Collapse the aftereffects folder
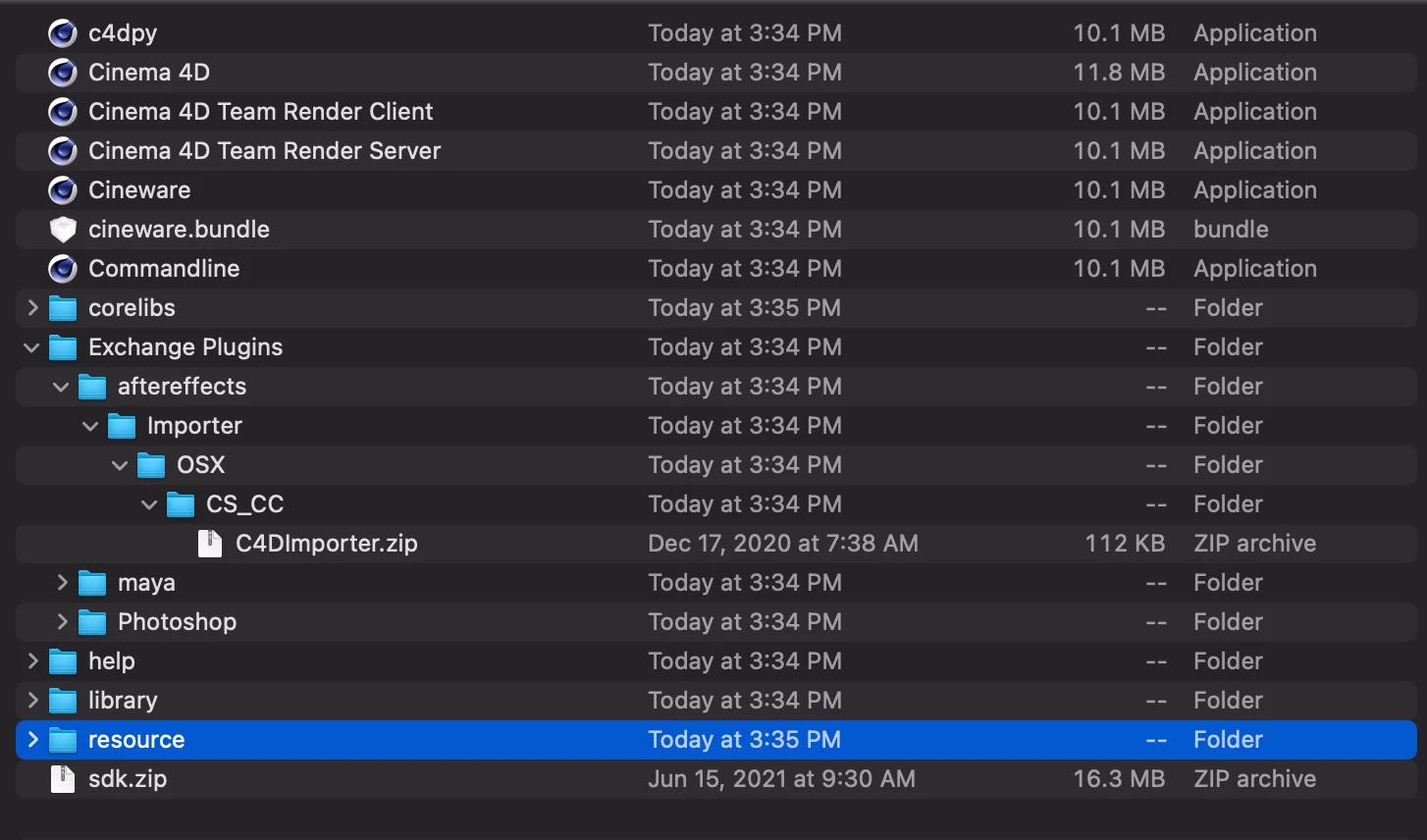This screenshot has width=1427, height=840. [x=61, y=387]
